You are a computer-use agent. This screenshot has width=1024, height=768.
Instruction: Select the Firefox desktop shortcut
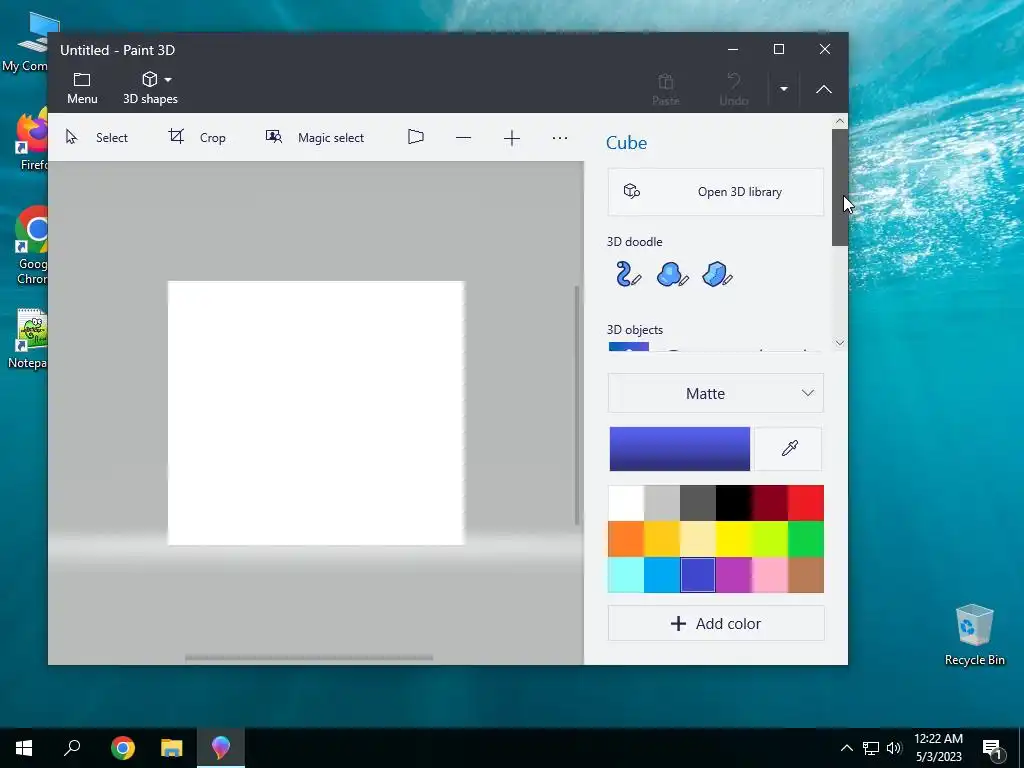click(x=33, y=141)
